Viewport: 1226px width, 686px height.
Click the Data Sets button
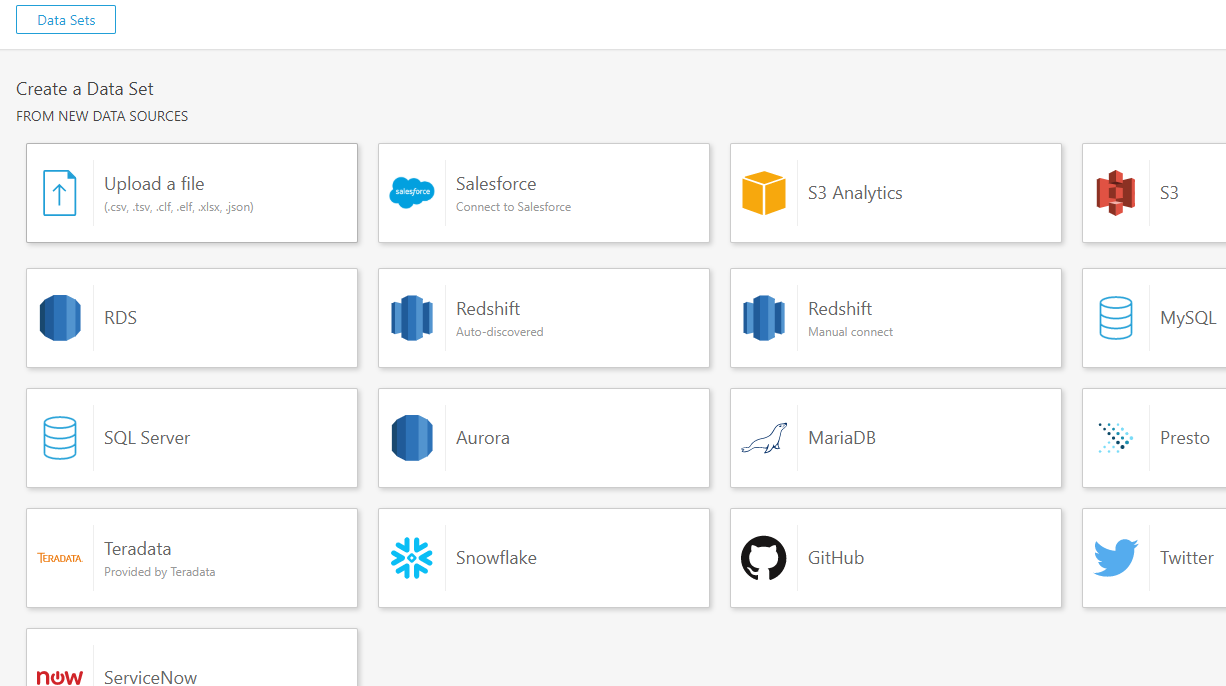[66, 20]
